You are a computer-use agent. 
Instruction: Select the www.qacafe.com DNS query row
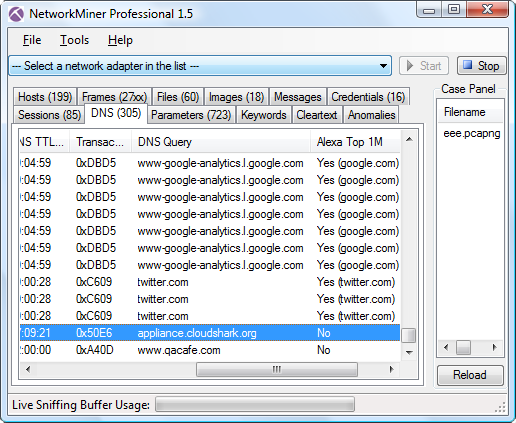(210, 350)
